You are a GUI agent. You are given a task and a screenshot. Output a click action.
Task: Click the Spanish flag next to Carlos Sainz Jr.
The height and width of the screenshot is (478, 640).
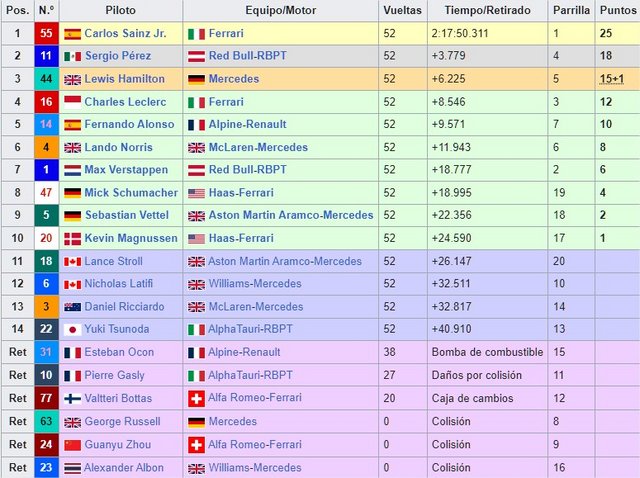pos(73,34)
